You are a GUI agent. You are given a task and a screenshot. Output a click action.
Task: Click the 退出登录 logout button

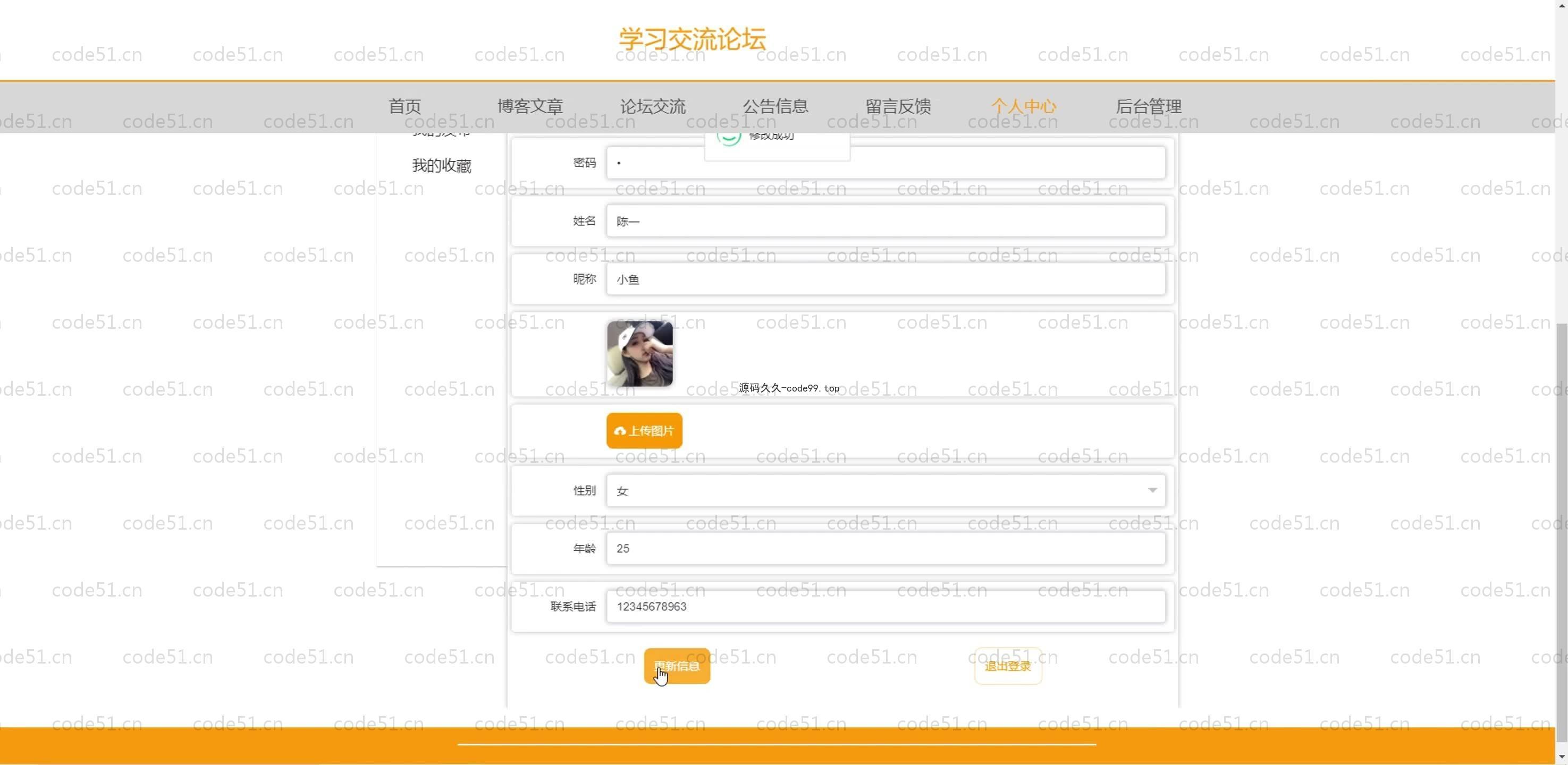[x=1008, y=666]
